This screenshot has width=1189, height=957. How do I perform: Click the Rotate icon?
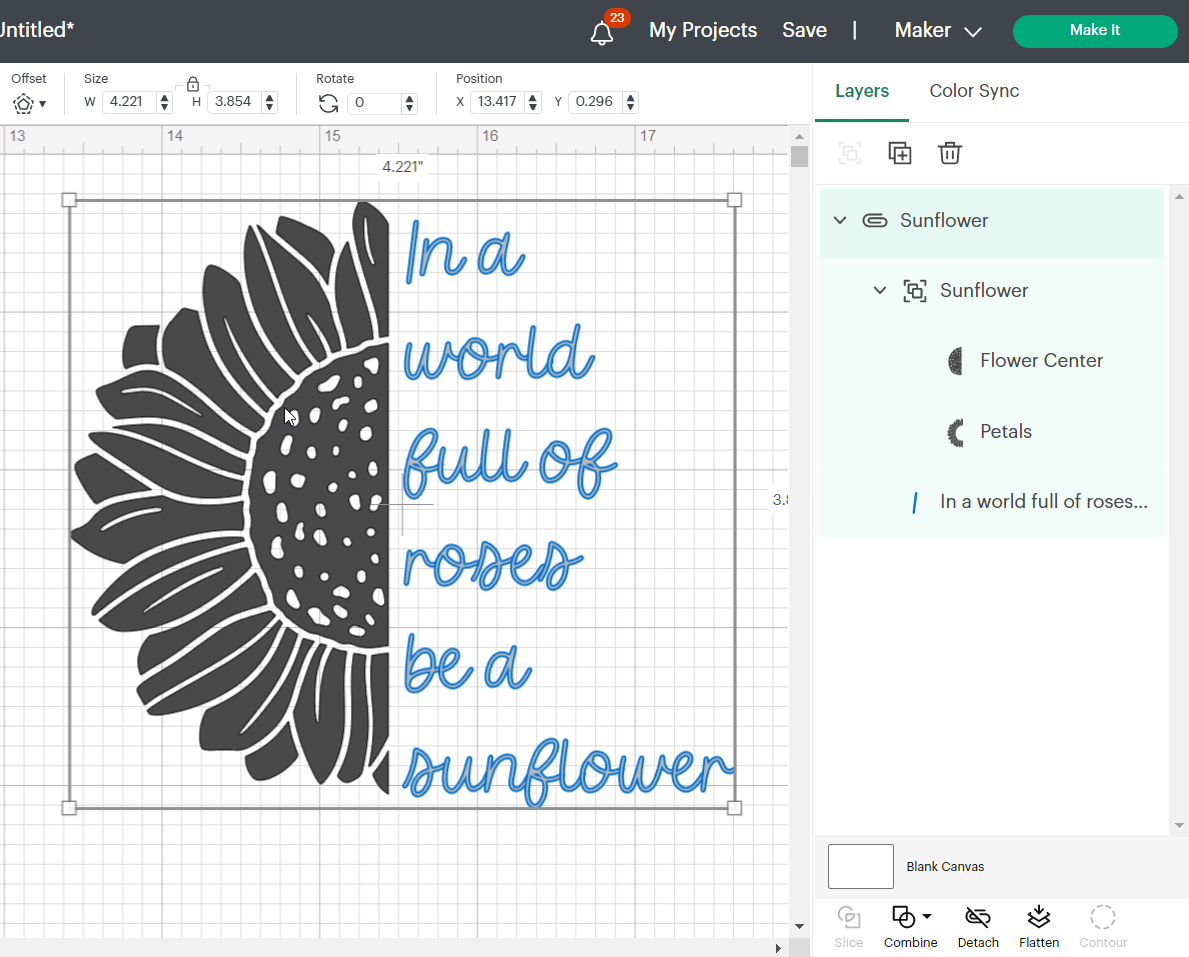point(328,103)
